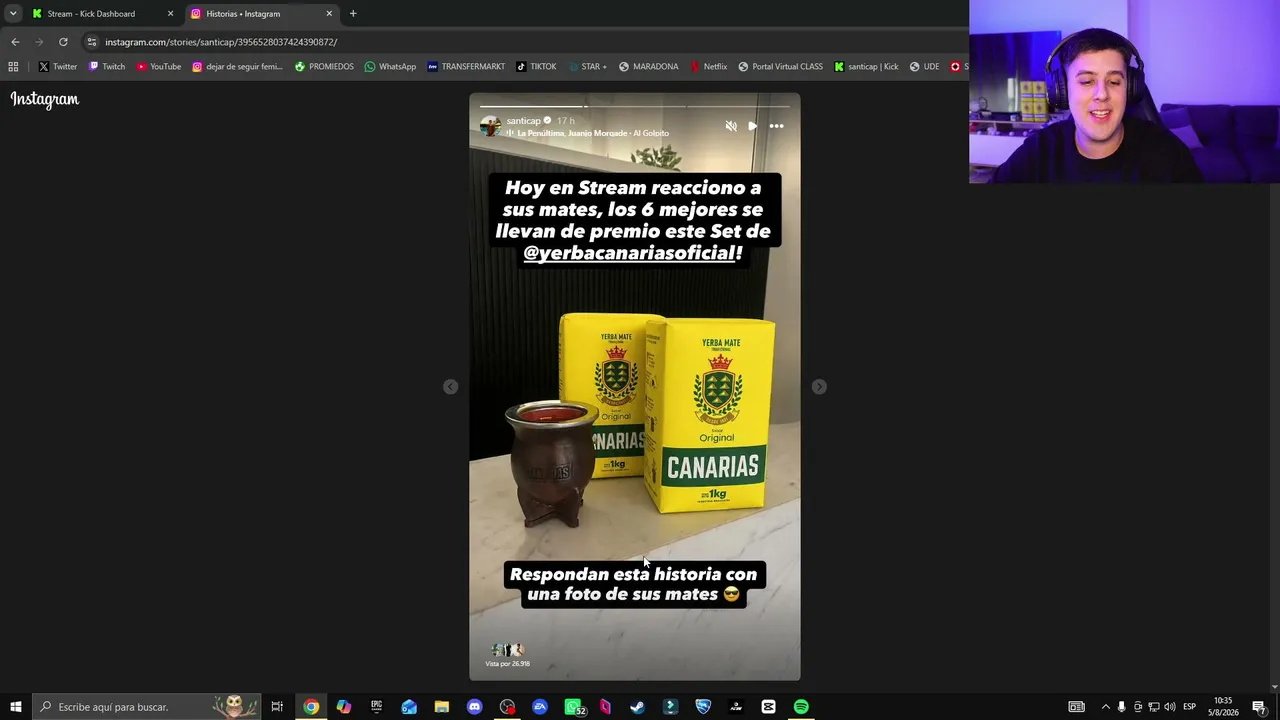The image size is (1280, 720).
Task: Open the TIKTOK bookmark
Action: [x=536, y=67]
